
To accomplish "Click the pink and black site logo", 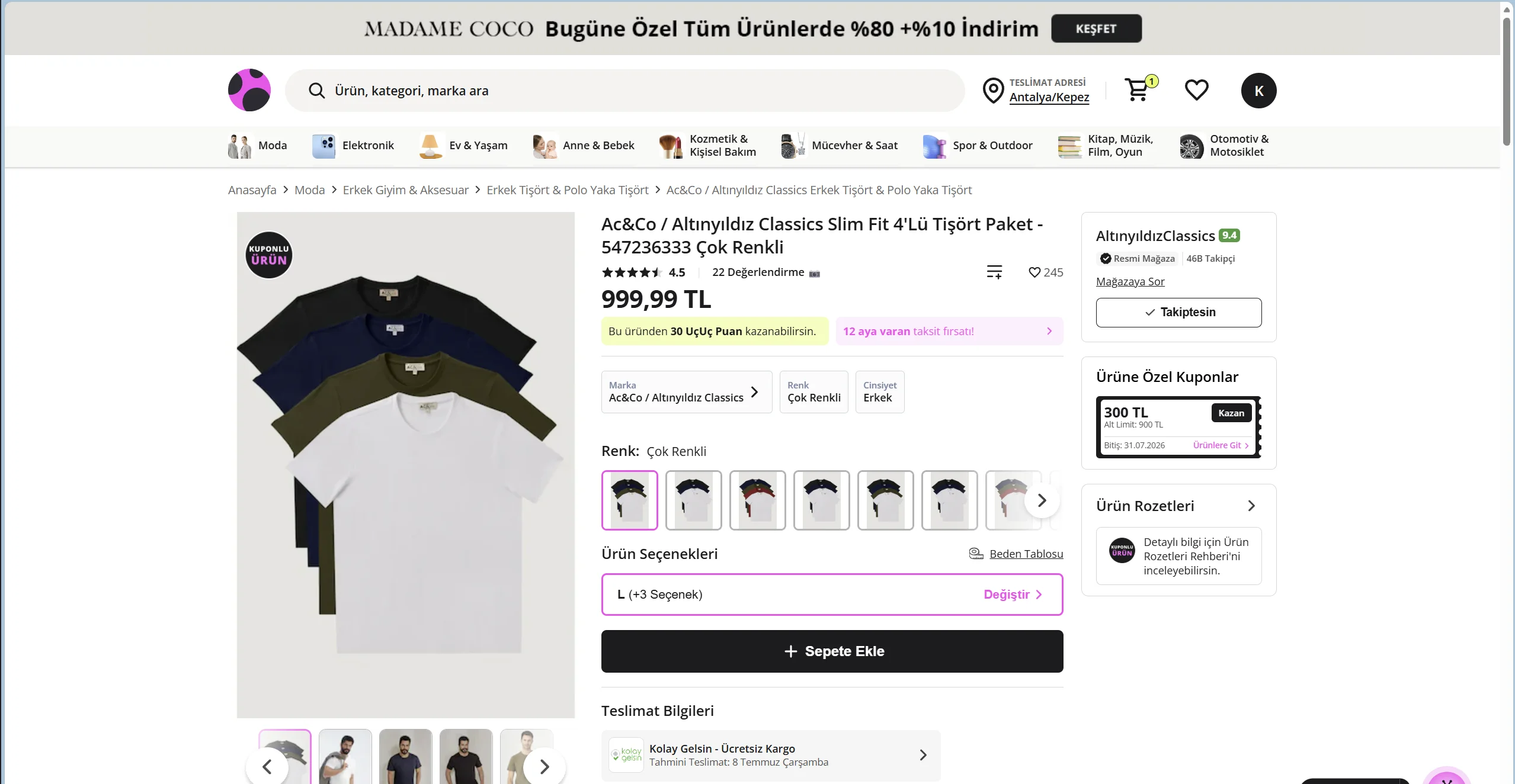I will [249, 90].
